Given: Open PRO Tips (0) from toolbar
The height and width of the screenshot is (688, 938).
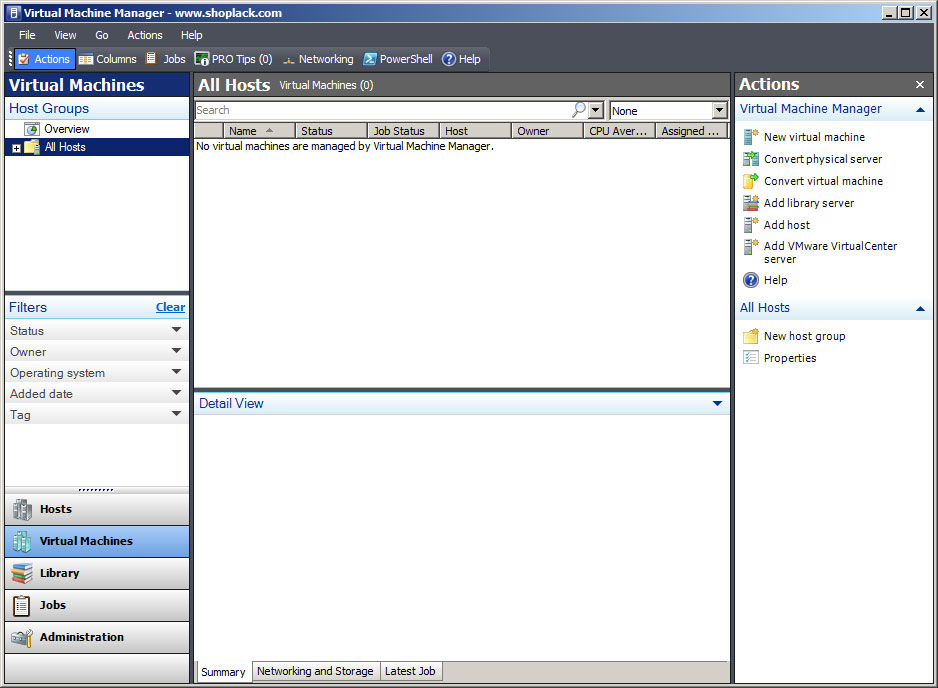Looking at the screenshot, I should (234, 59).
